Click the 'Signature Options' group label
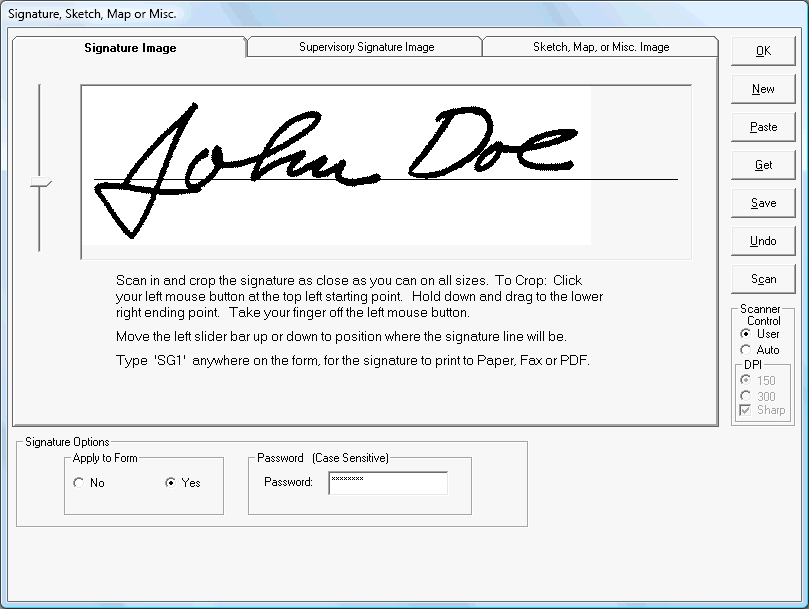This screenshot has height=609, width=809. [67, 442]
